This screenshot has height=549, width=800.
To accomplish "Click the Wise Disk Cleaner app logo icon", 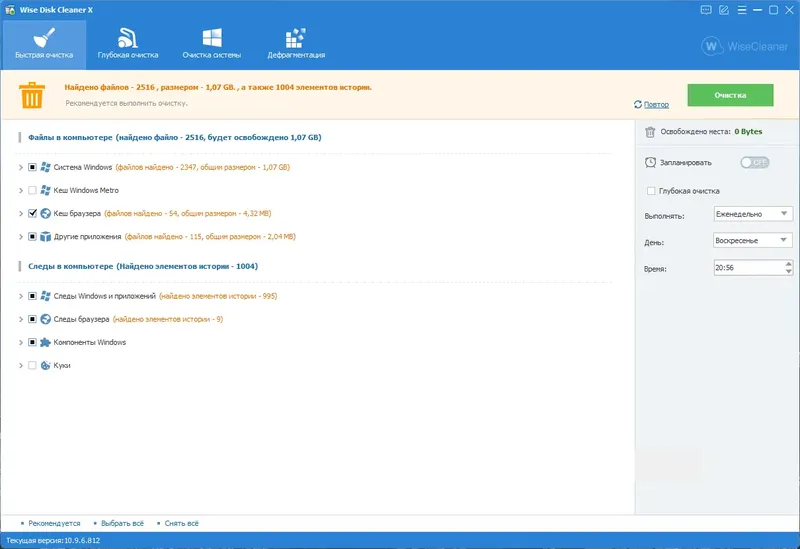I will pyautogui.click(x=10, y=10).
